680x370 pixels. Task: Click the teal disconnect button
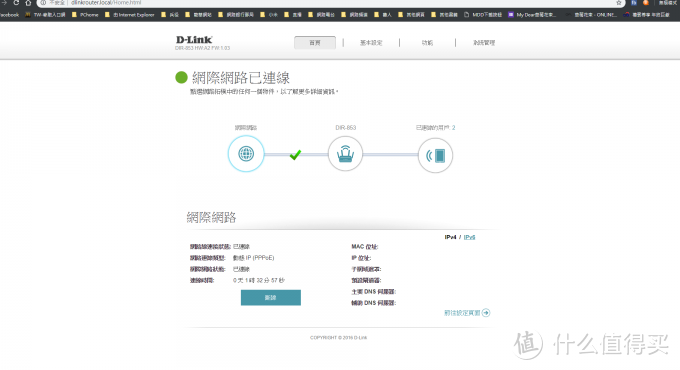(271, 298)
